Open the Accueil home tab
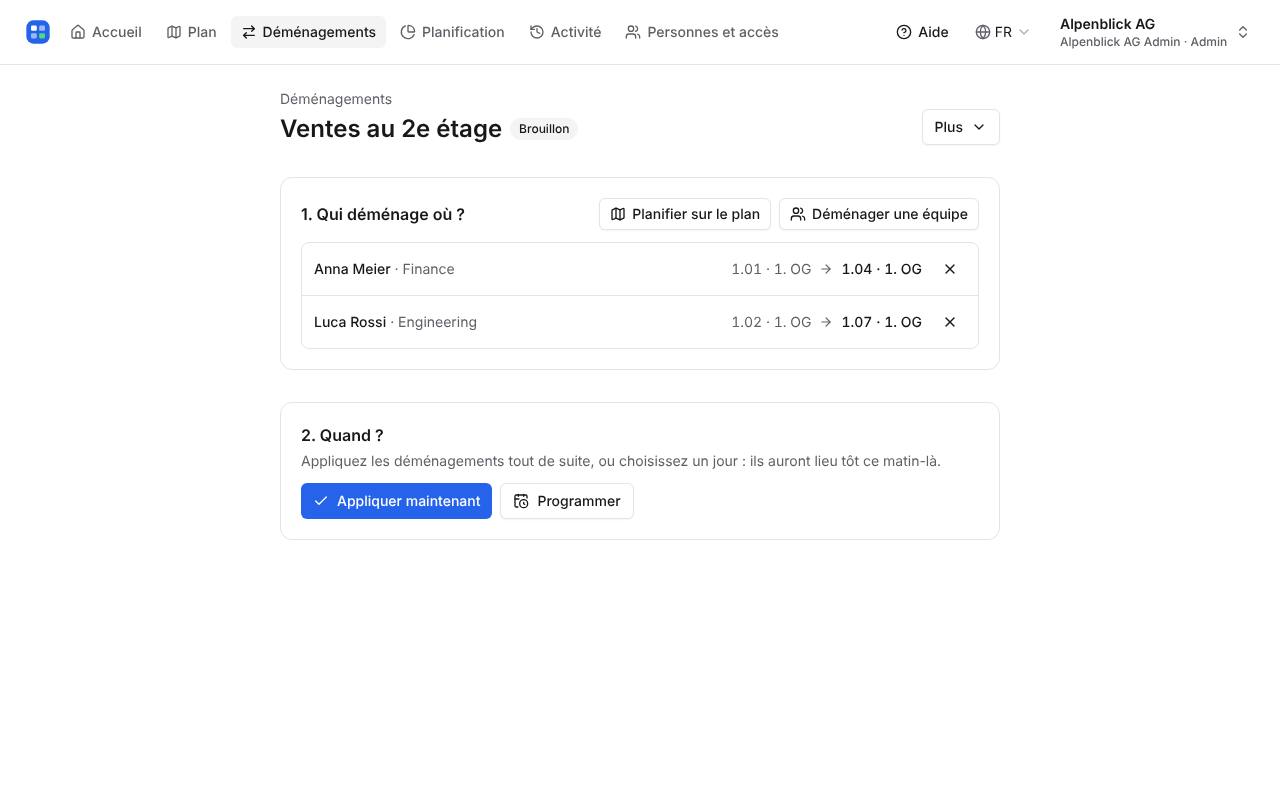This screenshot has height=800, width=1280. pyautogui.click(x=106, y=32)
